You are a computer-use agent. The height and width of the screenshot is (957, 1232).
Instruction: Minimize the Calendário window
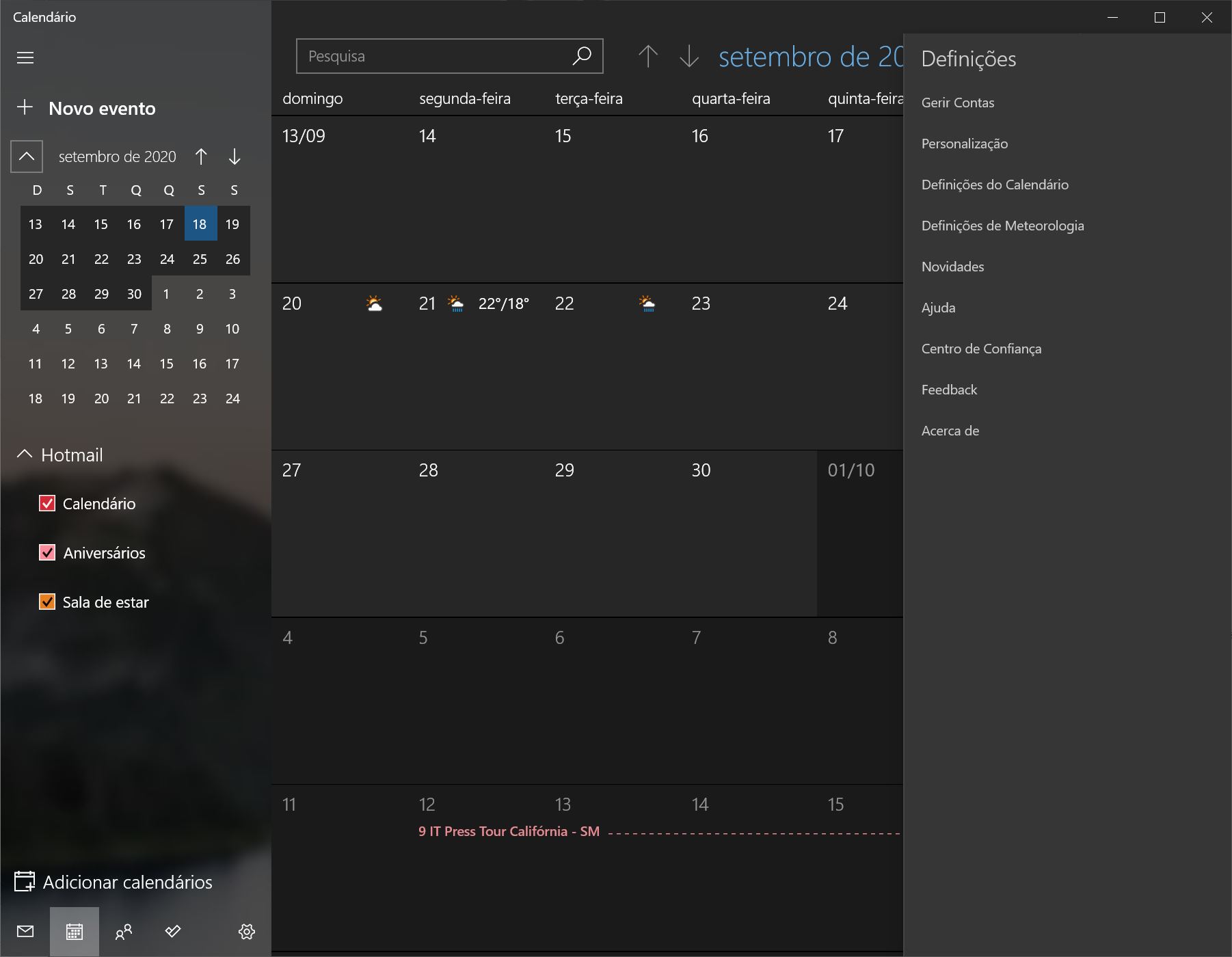coord(1113,17)
